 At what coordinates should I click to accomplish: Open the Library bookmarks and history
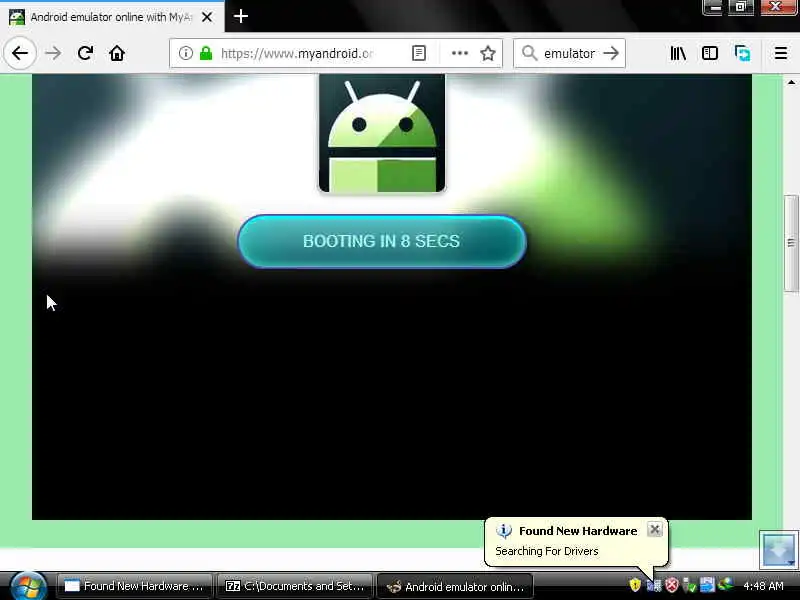(x=678, y=53)
